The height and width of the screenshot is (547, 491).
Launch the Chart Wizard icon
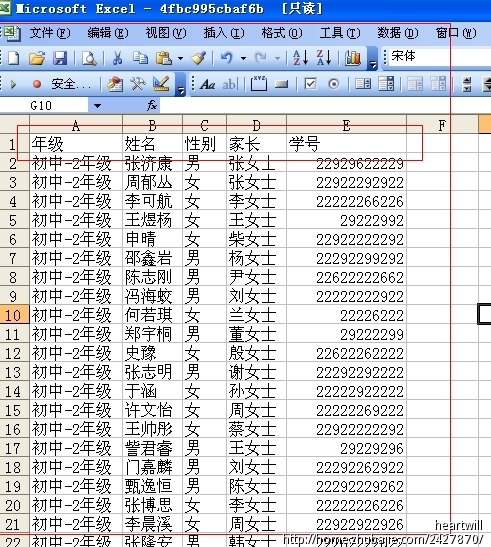point(352,58)
